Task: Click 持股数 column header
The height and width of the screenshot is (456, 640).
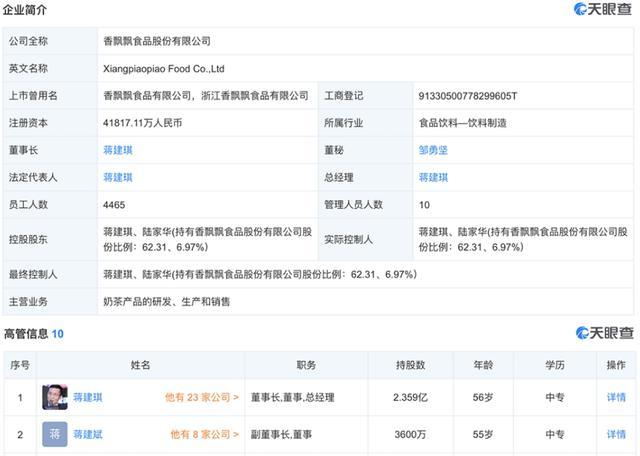Action: tap(411, 365)
